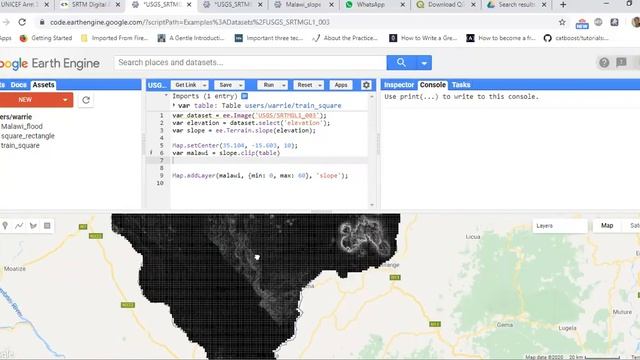Screen dimensions: 640x360
Task: Open the Help question mark icon
Action: click(604, 62)
